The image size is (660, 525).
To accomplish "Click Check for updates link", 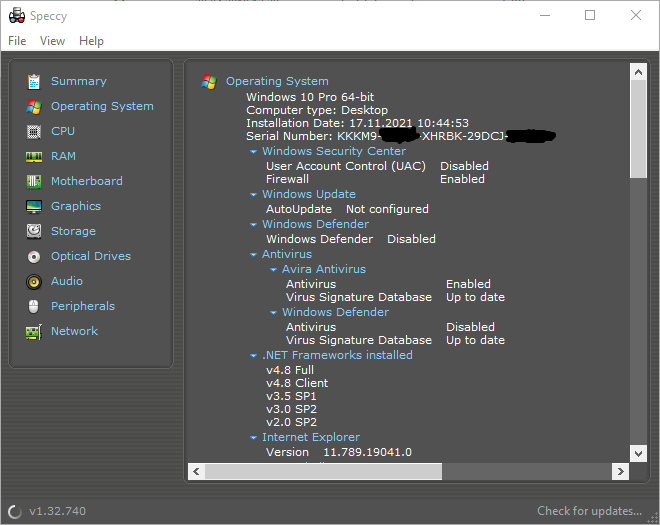I will point(589,511).
